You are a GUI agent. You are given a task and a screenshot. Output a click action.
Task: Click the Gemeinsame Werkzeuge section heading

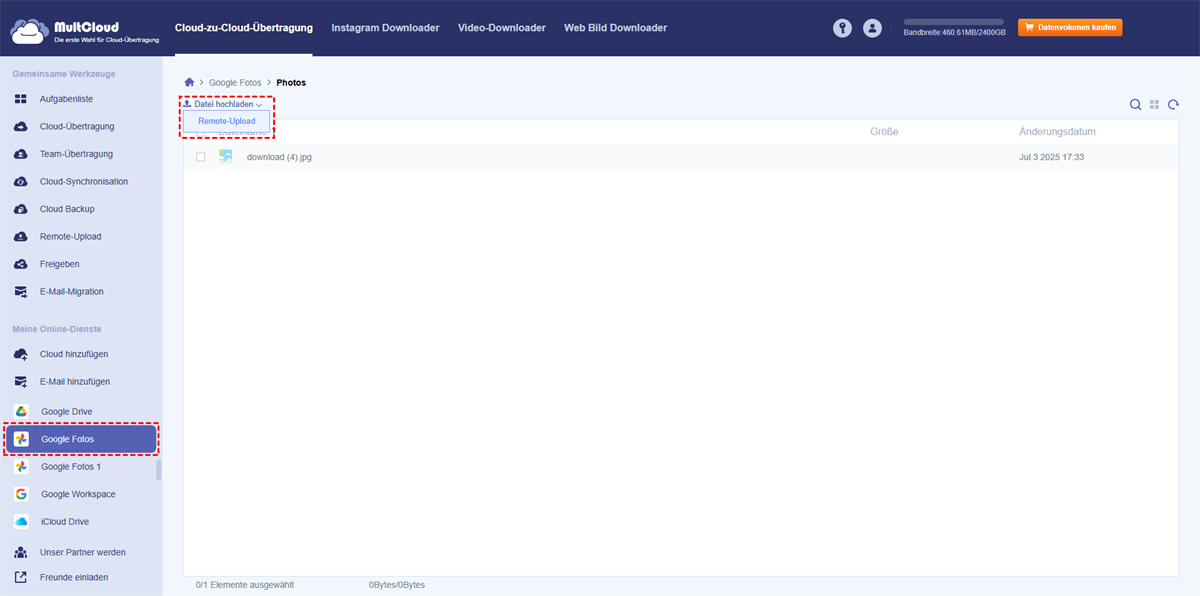pos(62,74)
